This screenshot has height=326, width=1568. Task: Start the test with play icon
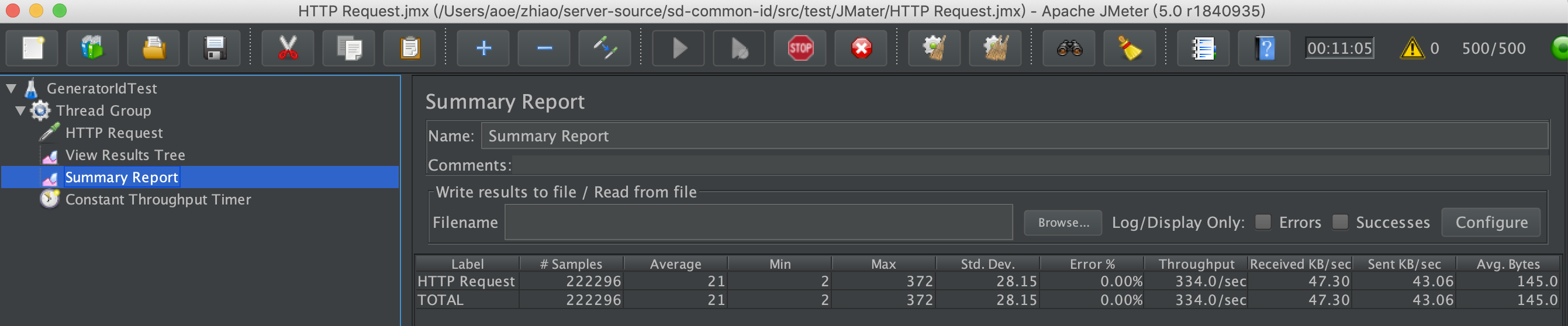(679, 48)
